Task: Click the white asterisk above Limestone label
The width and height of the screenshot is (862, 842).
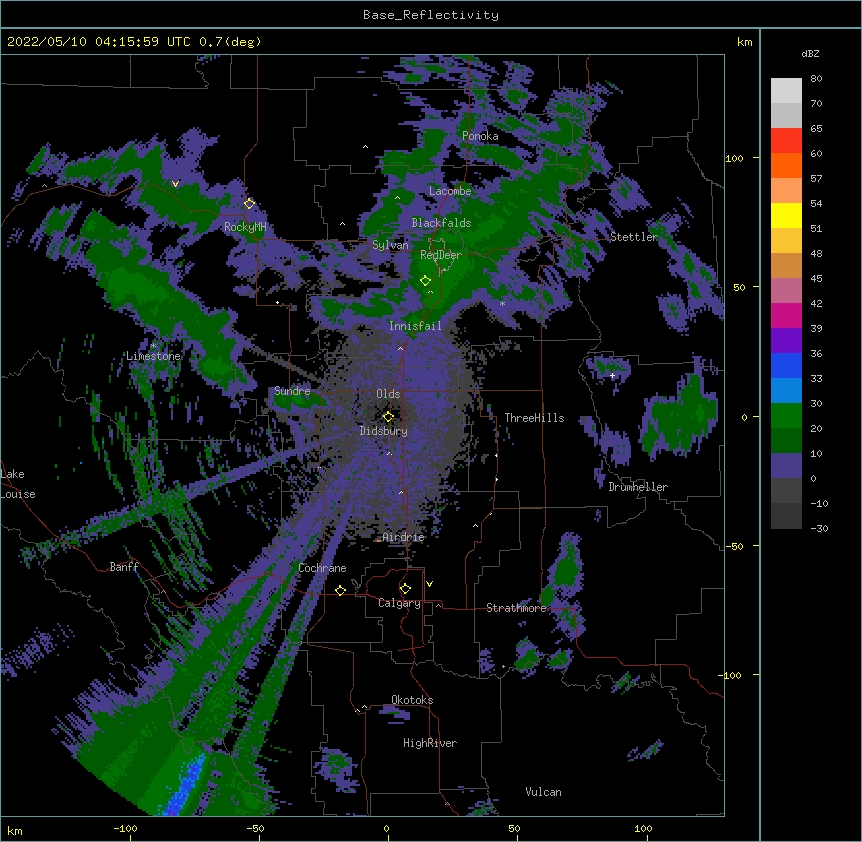Action: point(153,346)
